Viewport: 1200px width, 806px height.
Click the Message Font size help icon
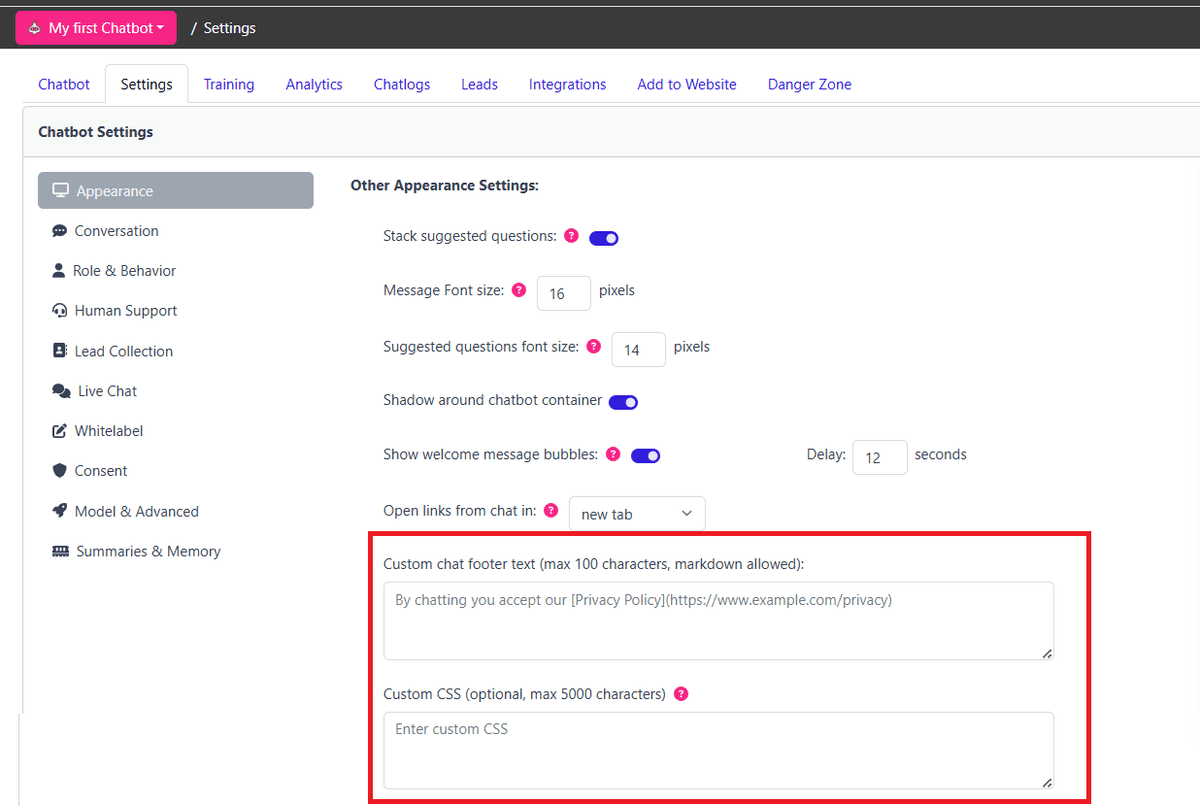[519, 289]
